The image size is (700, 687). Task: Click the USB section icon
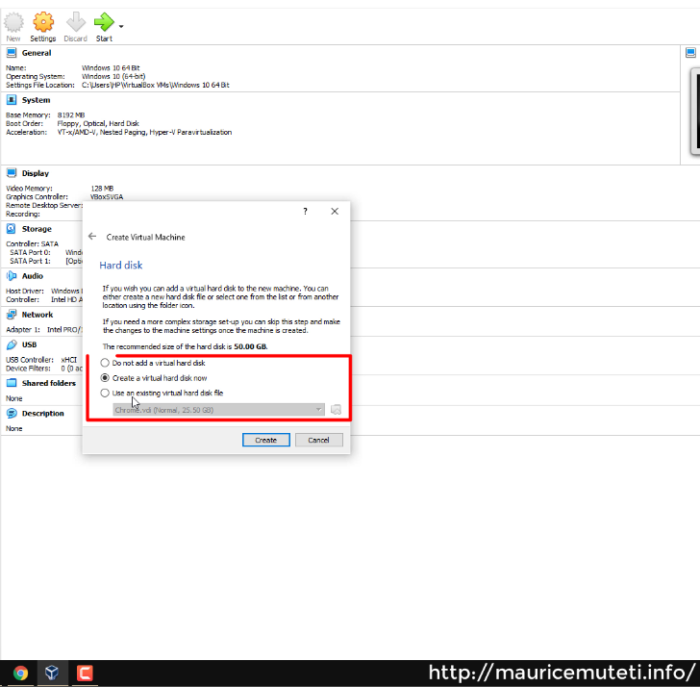click(11, 345)
